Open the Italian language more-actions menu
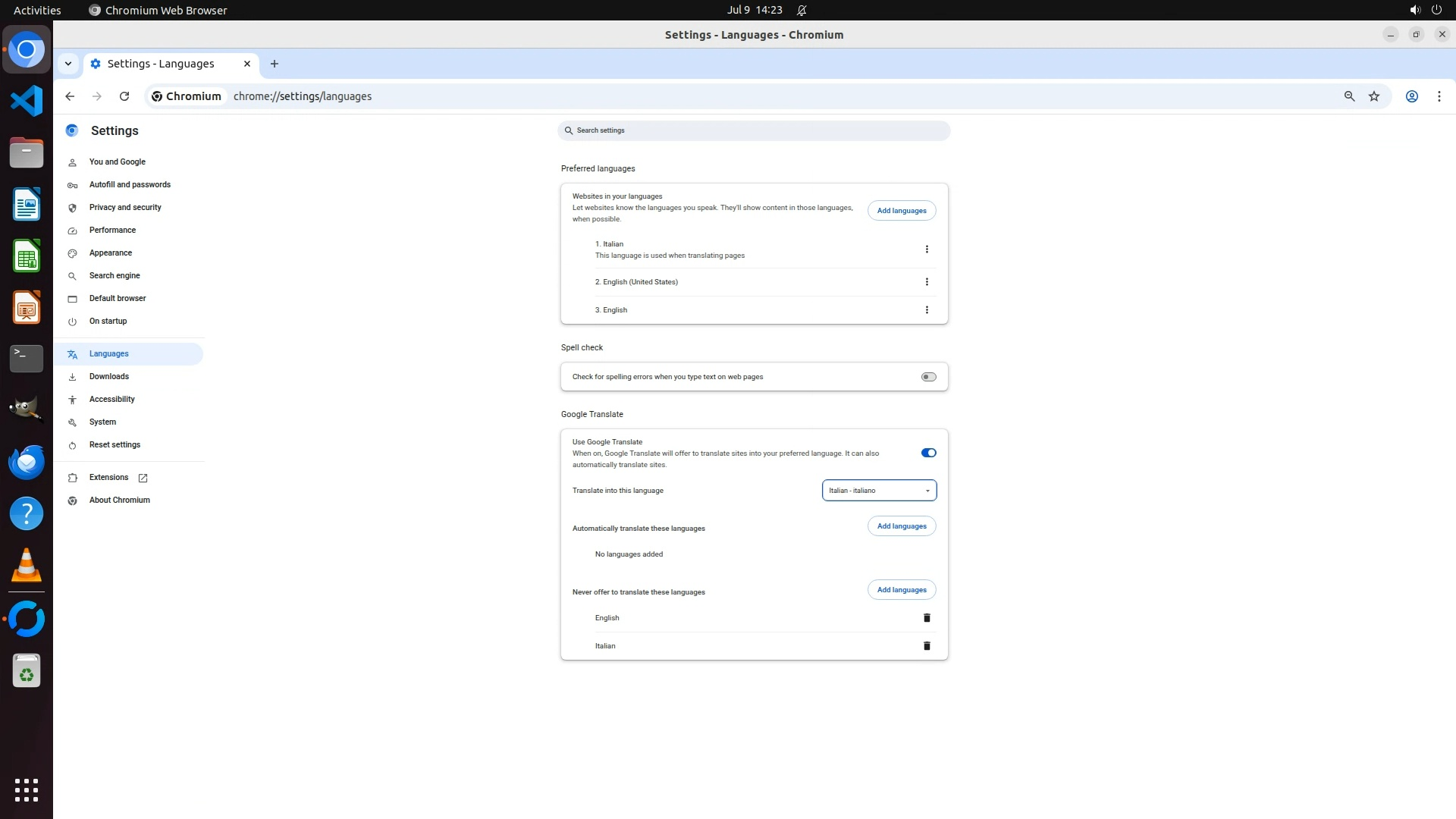 [x=926, y=249]
